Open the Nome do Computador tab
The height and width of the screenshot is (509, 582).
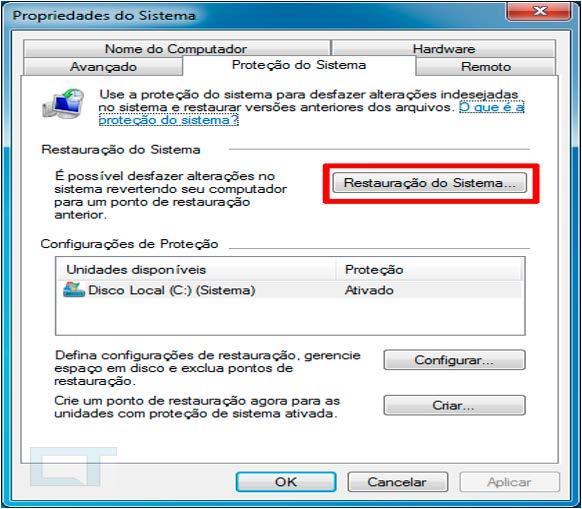pyautogui.click(x=177, y=49)
